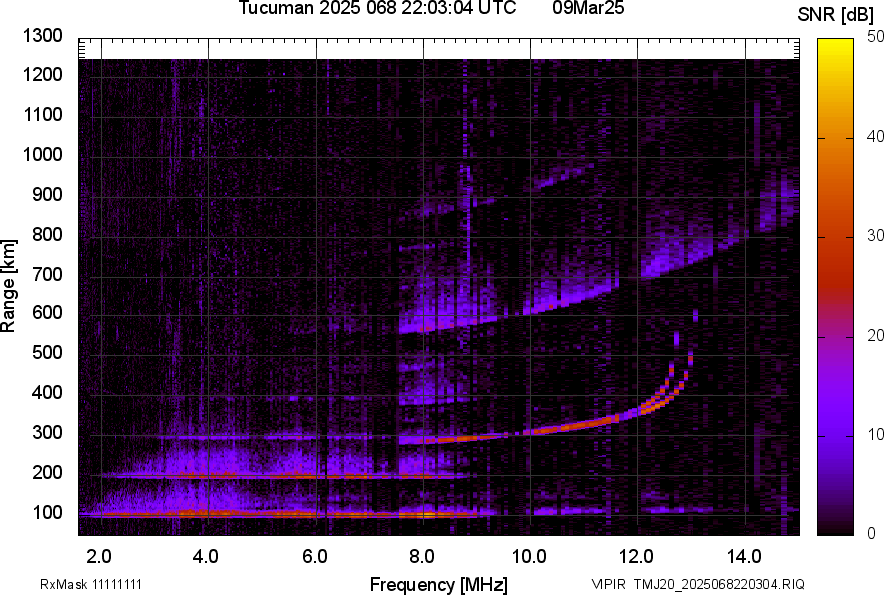The height and width of the screenshot is (595, 884).
Task: Click the Frequency [MHz] axis label
Action: coord(438,584)
